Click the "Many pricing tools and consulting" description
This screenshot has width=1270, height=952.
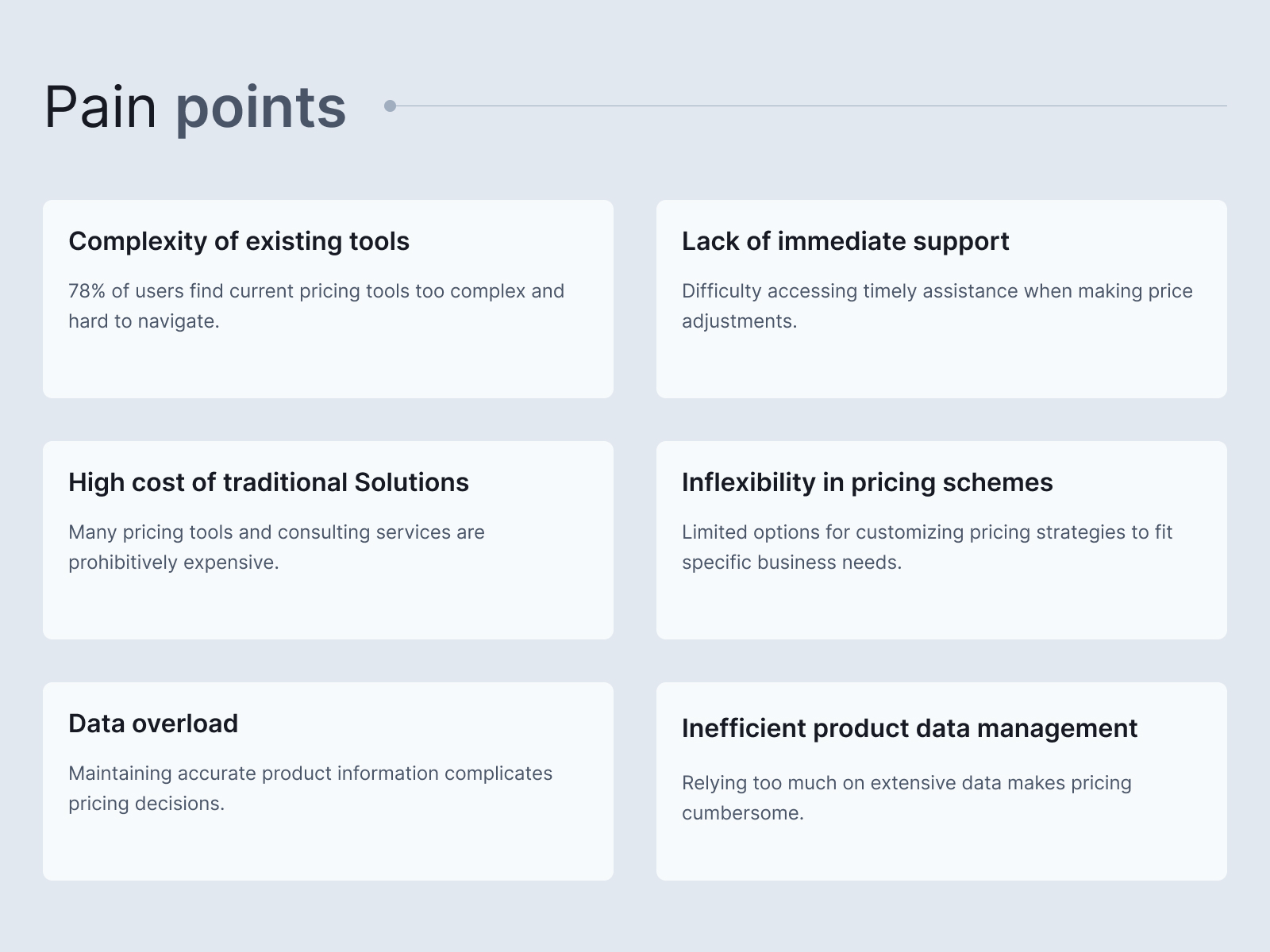276,532
